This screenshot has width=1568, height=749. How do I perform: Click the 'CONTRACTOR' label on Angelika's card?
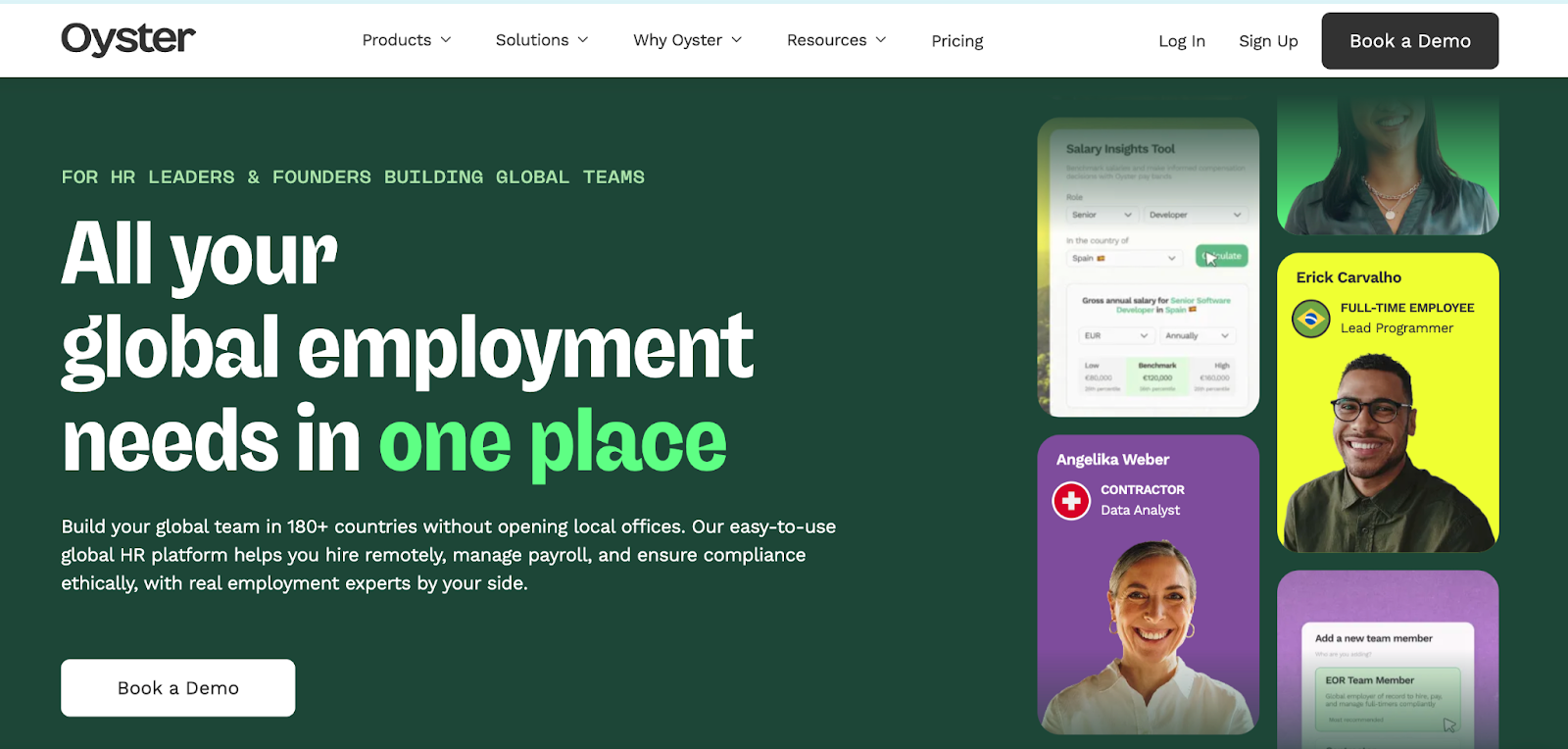pos(1143,489)
